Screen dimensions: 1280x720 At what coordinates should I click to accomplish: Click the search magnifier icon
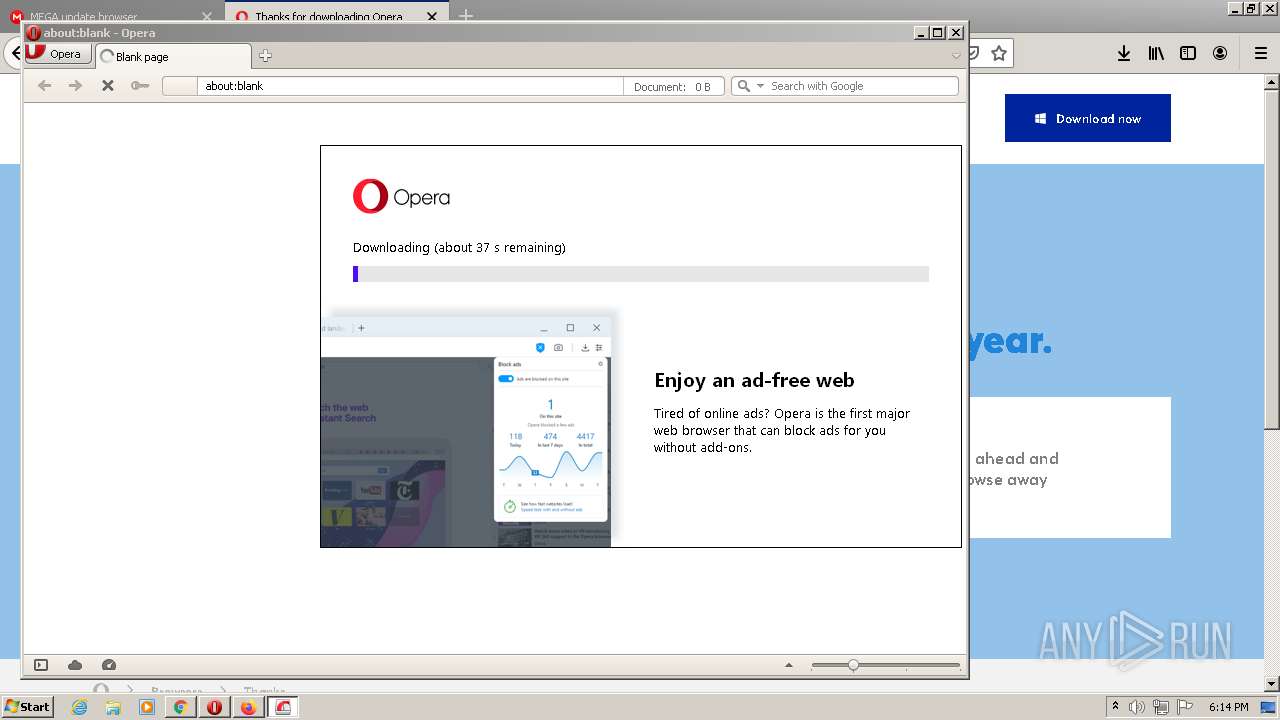743,86
